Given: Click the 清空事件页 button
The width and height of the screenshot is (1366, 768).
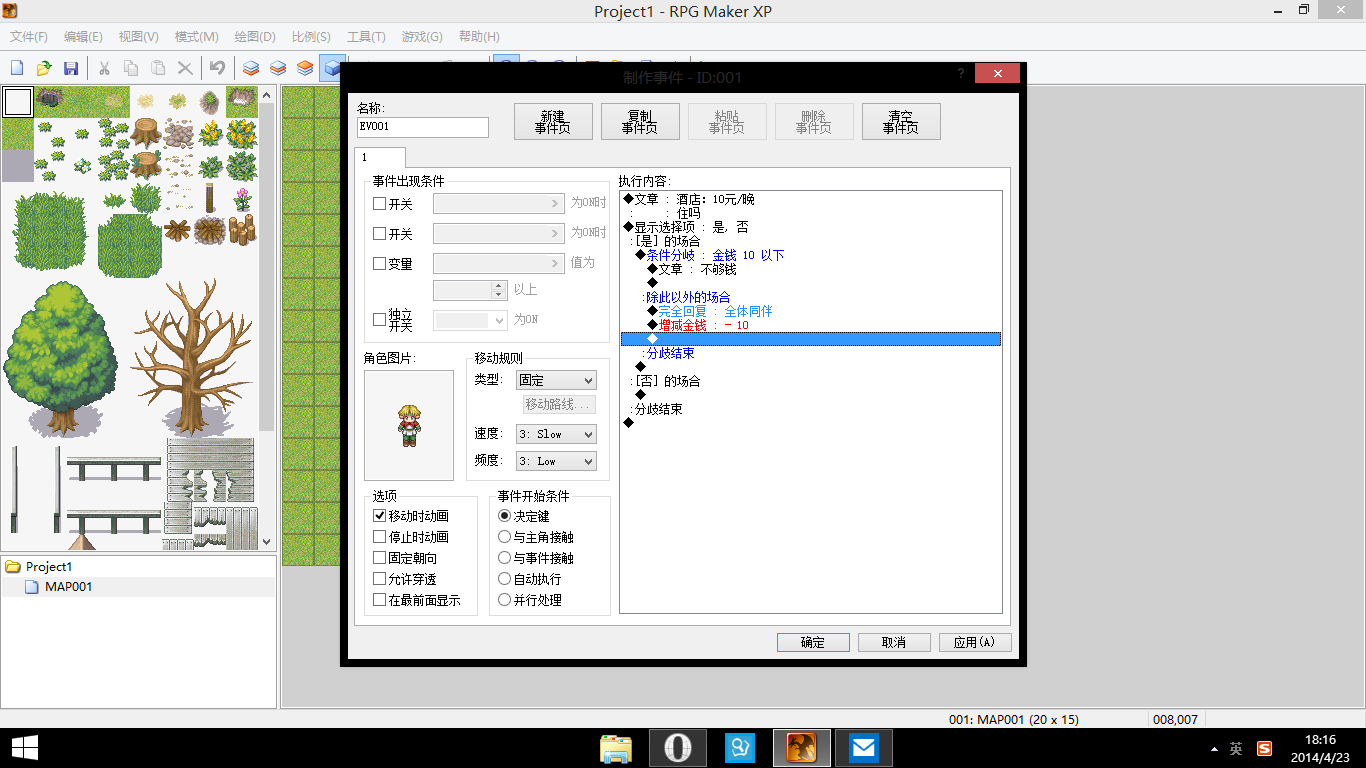Looking at the screenshot, I should (901, 122).
